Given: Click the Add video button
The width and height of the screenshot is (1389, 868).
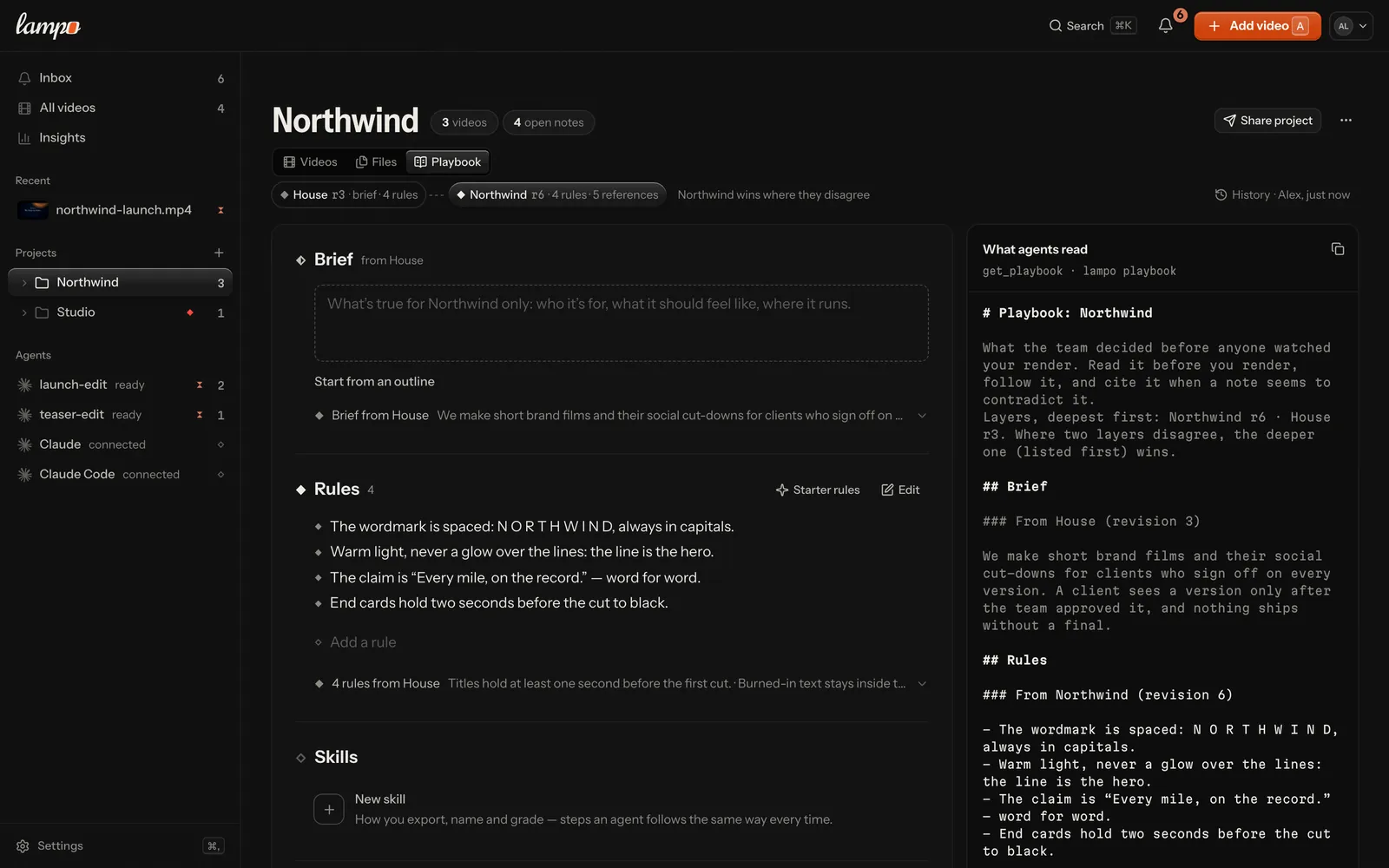Looking at the screenshot, I should [x=1257, y=26].
